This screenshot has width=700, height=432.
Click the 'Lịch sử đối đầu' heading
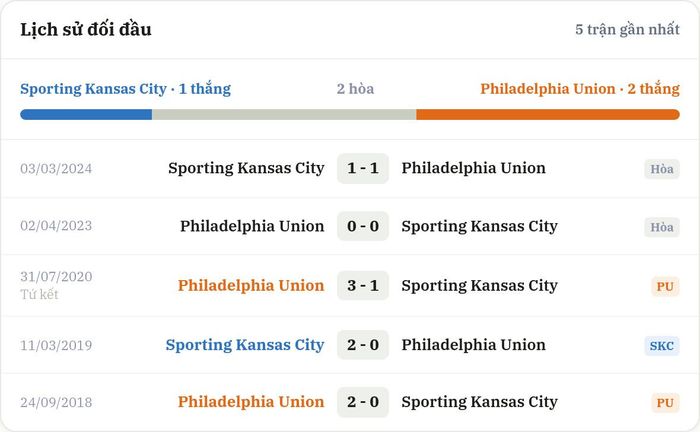point(86,29)
